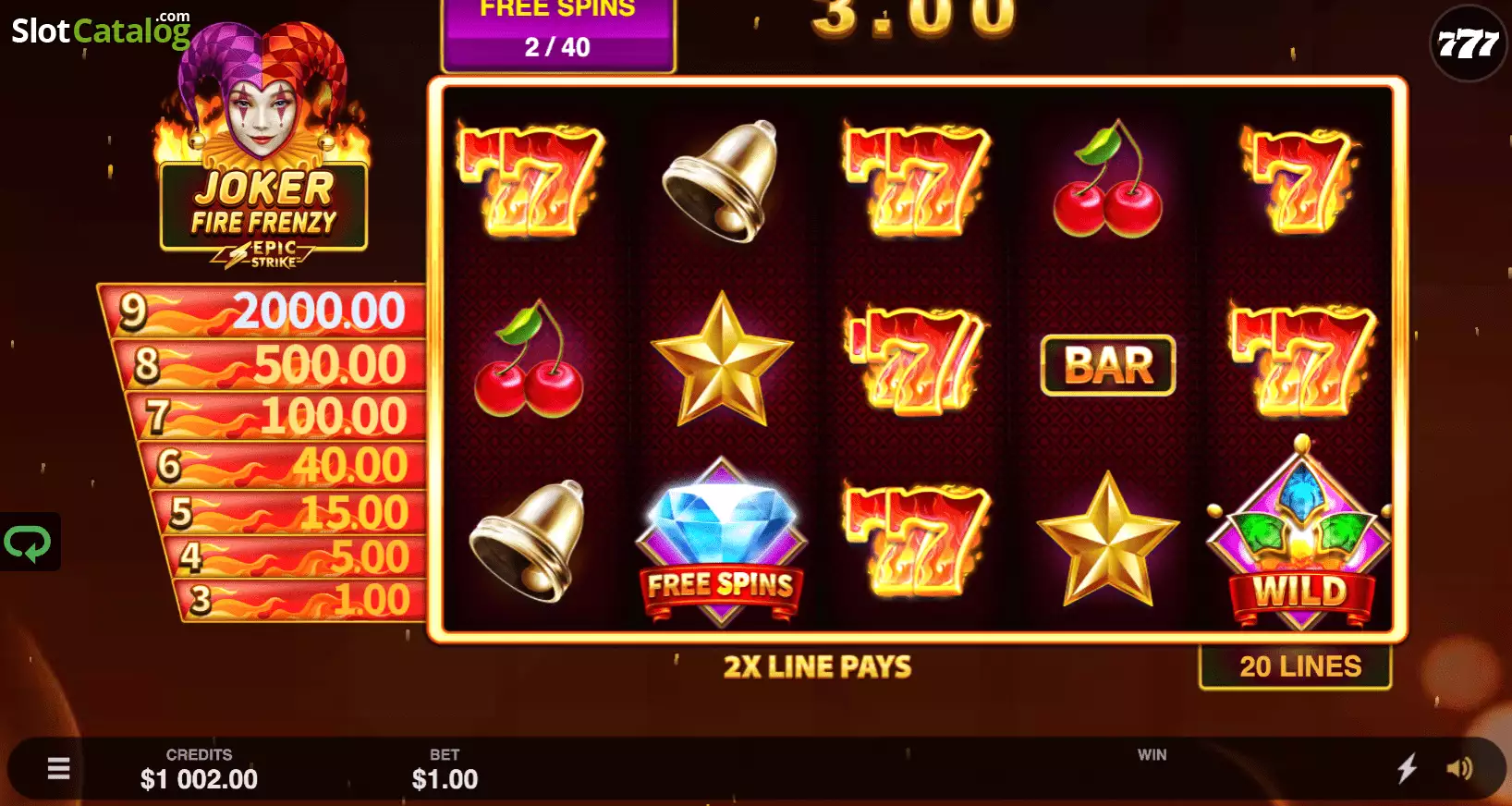This screenshot has height=806, width=1512.
Task: Open the hamburger menu in bottom bar
Action: point(58,768)
